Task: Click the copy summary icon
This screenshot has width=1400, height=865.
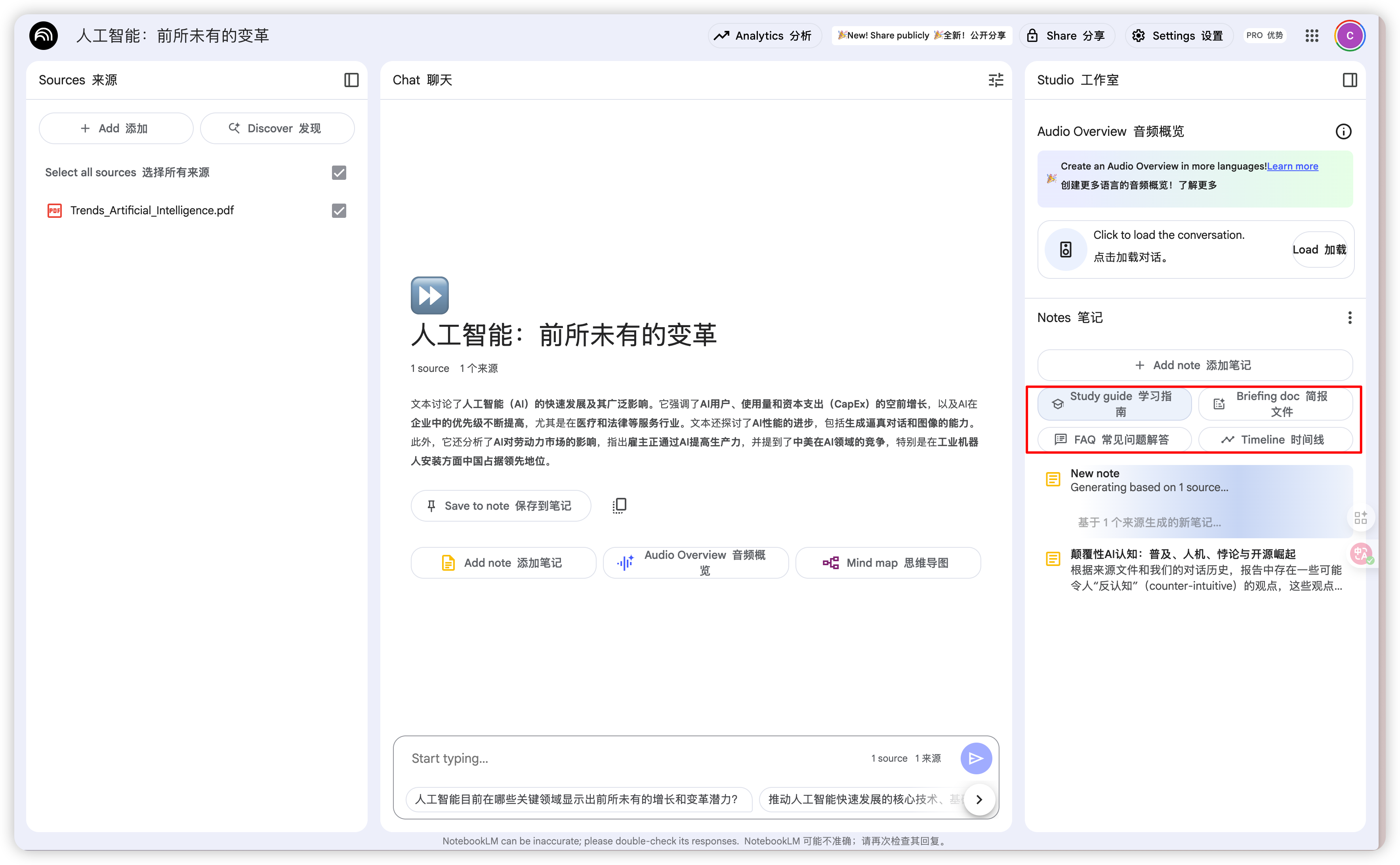Action: 619,505
